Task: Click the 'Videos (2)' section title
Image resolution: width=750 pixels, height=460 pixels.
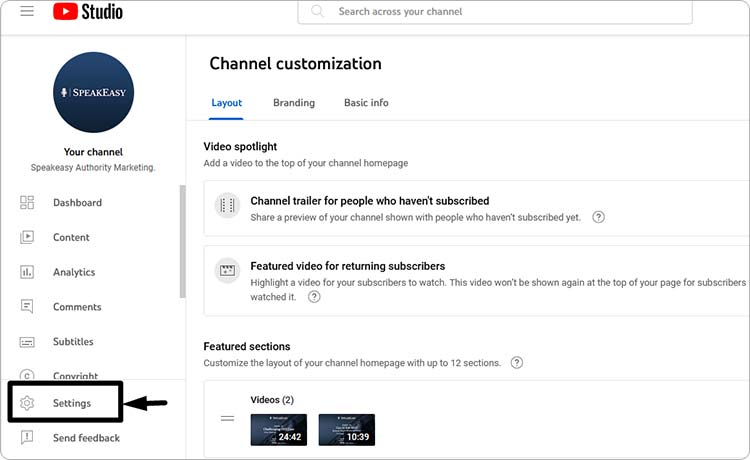Action: point(272,400)
